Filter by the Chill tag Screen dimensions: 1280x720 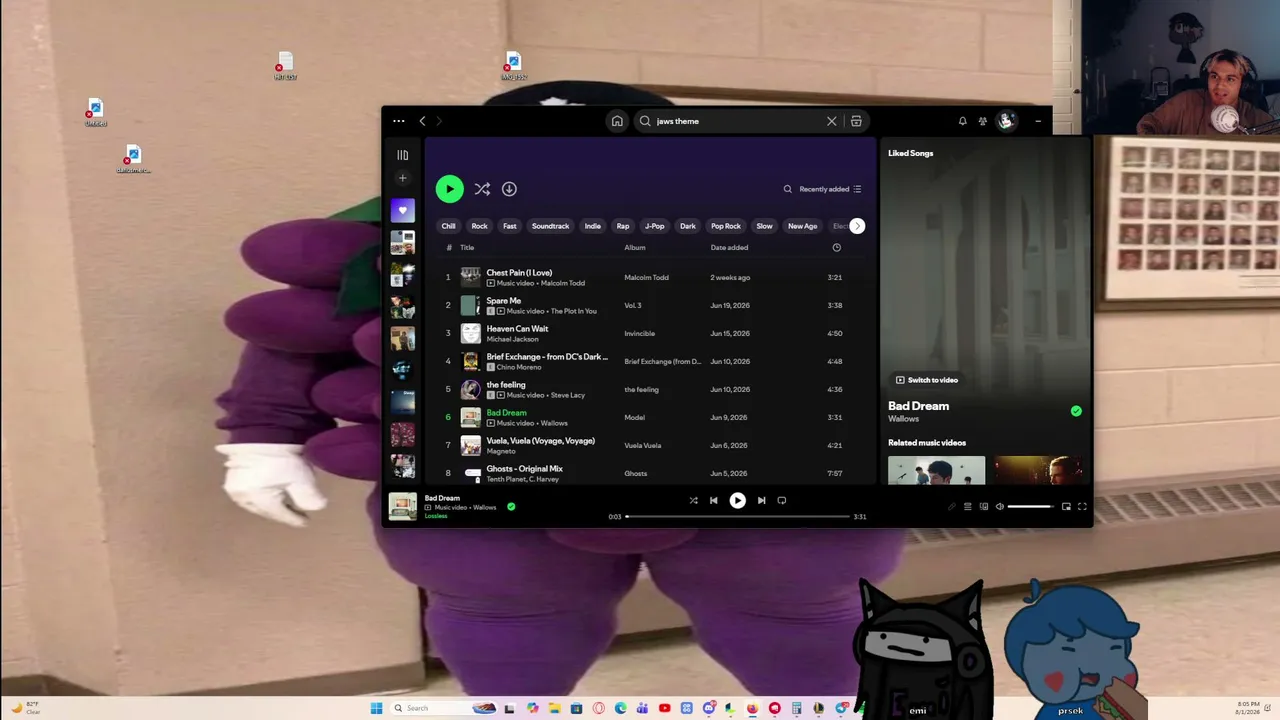pyautogui.click(x=449, y=226)
